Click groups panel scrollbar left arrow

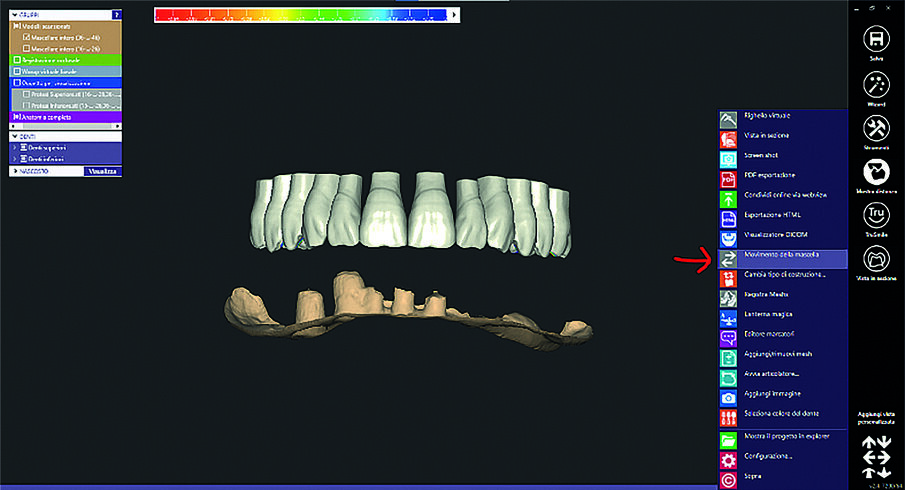click(13, 126)
